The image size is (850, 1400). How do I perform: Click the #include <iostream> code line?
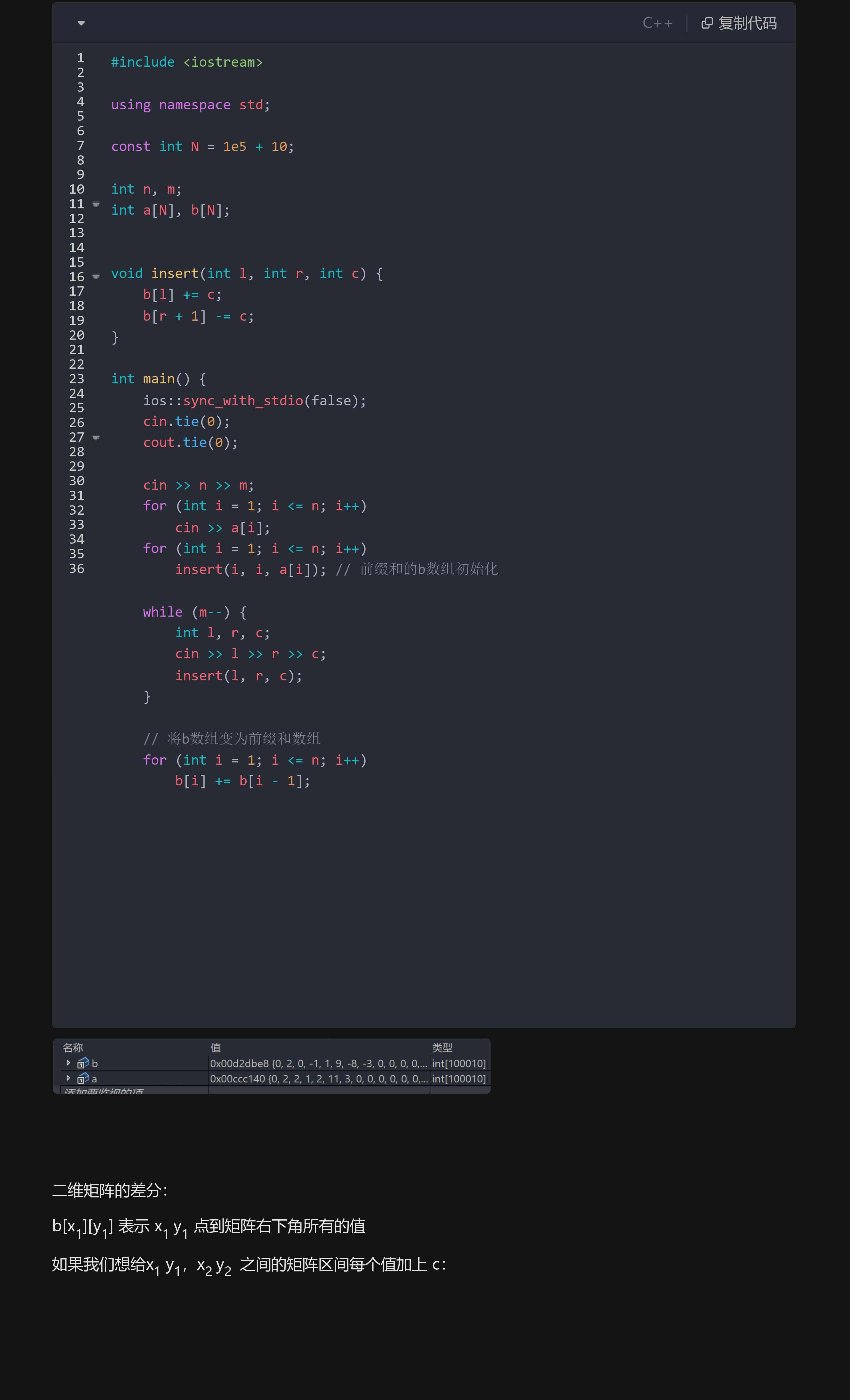click(187, 62)
